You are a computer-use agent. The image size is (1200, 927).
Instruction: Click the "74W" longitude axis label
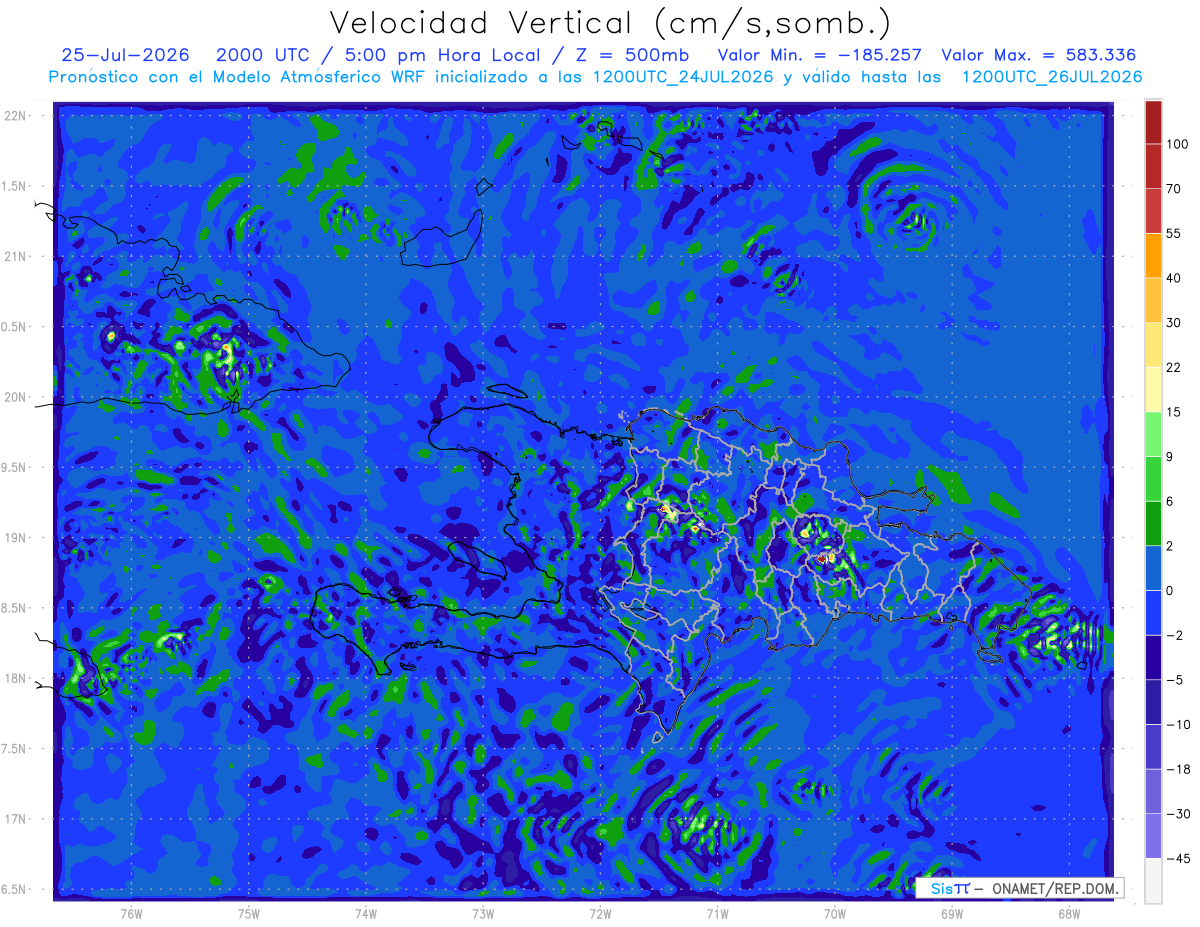click(365, 914)
